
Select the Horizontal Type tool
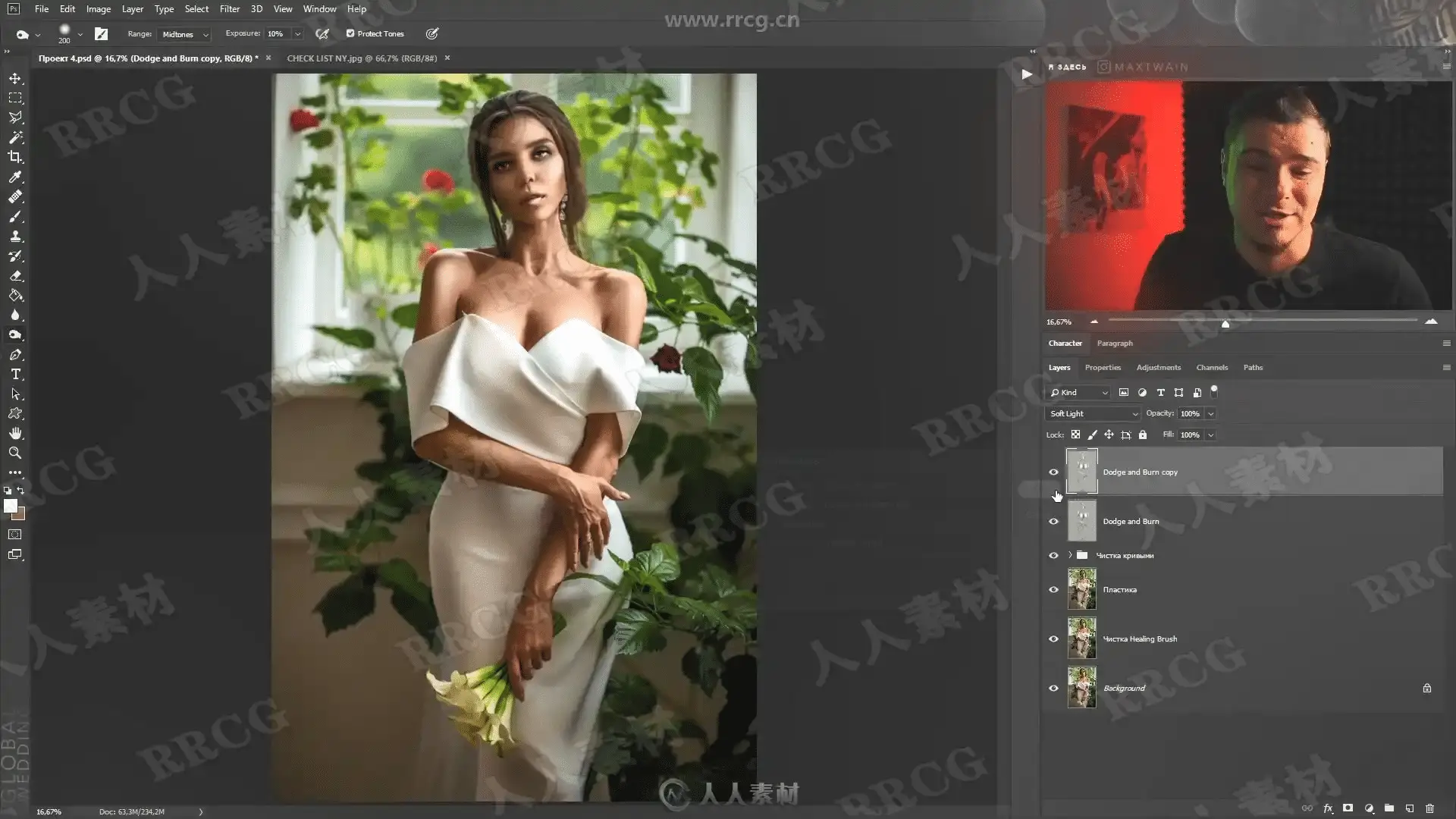click(15, 375)
